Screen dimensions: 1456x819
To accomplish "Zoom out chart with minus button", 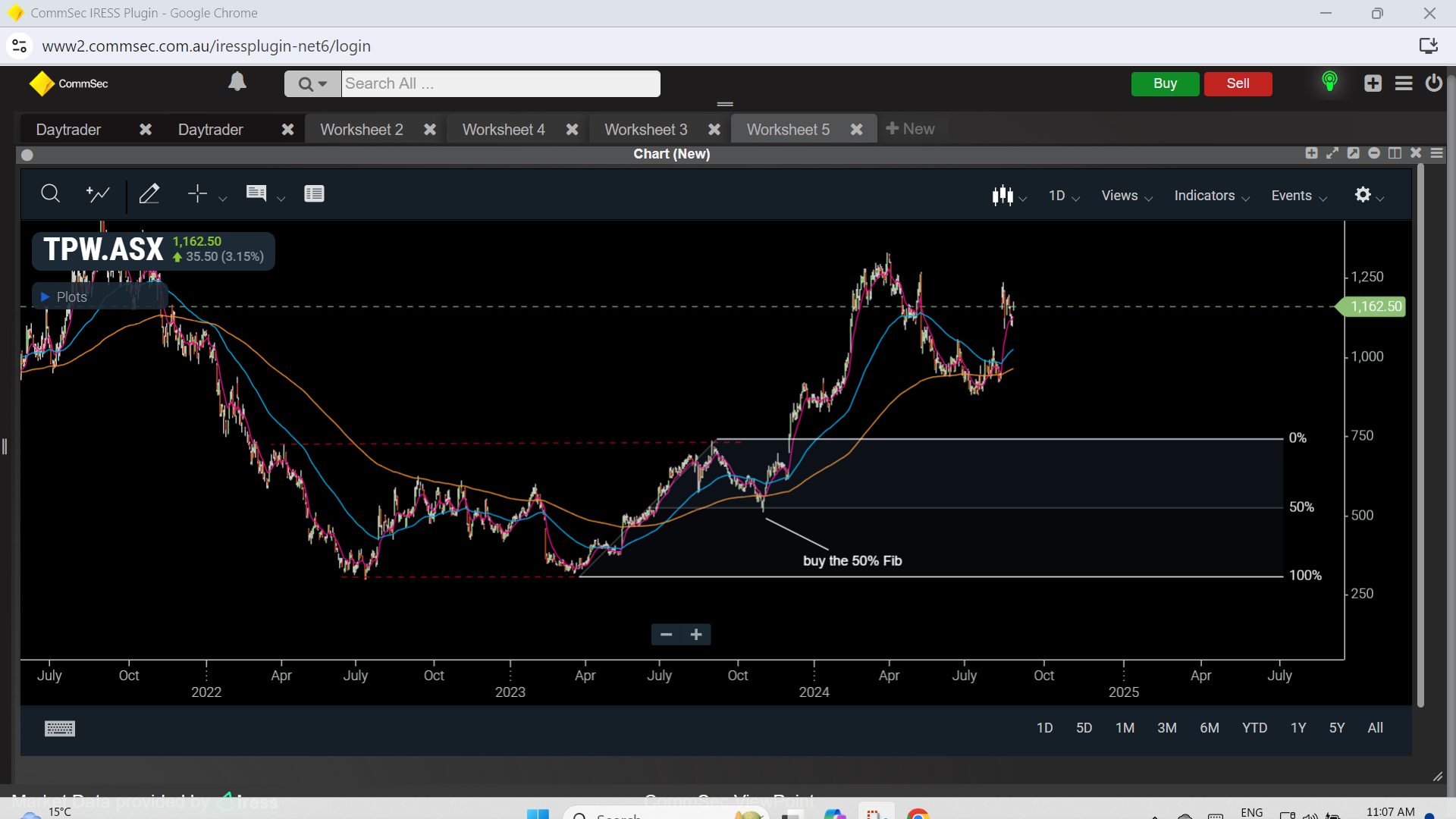I will click(666, 635).
